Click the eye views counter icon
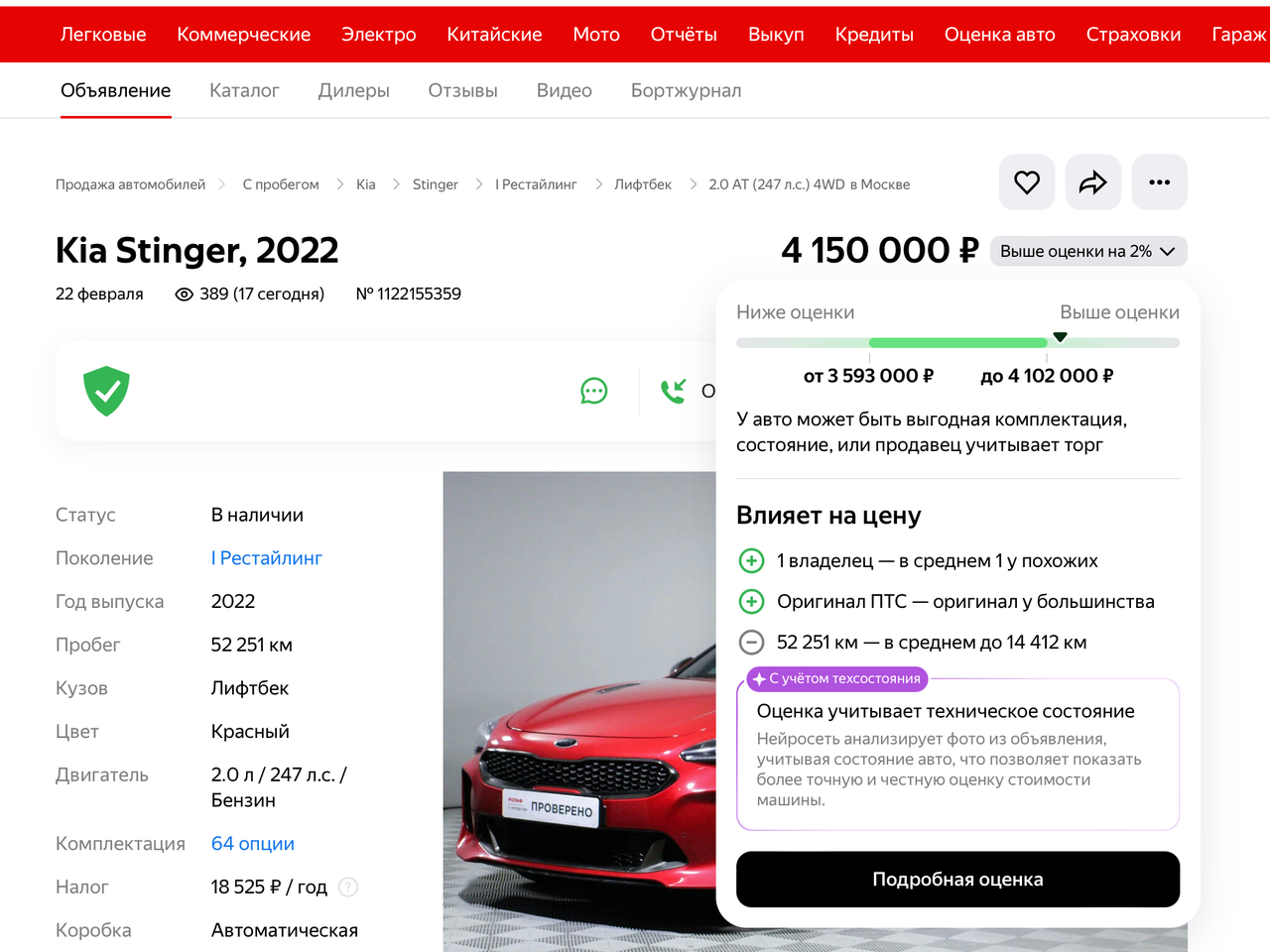Image resolution: width=1270 pixels, height=952 pixels. click(x=184, y=295)
